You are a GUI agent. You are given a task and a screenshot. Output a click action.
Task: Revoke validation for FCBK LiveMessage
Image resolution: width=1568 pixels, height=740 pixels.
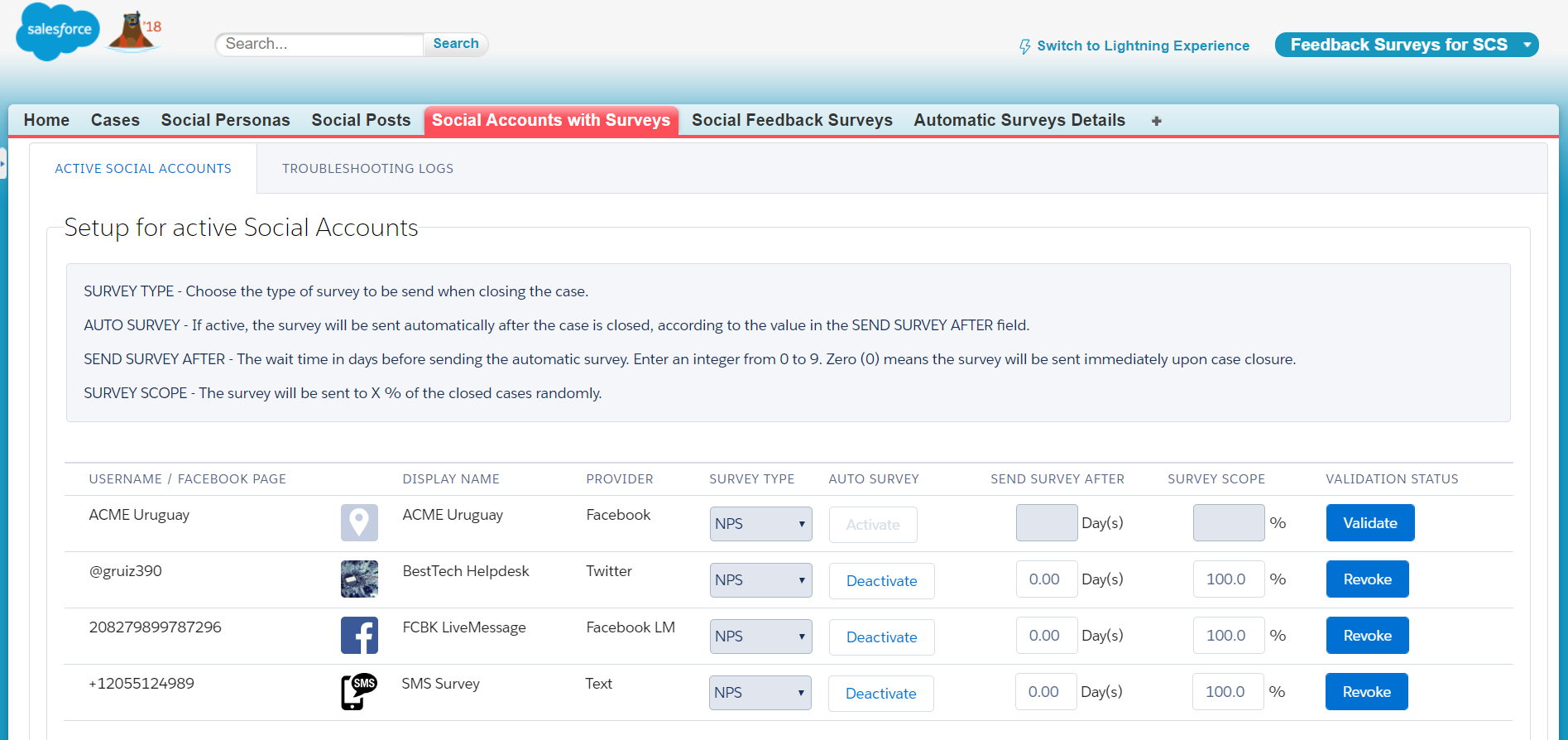pyautogui.click(x=1367, y=636)
